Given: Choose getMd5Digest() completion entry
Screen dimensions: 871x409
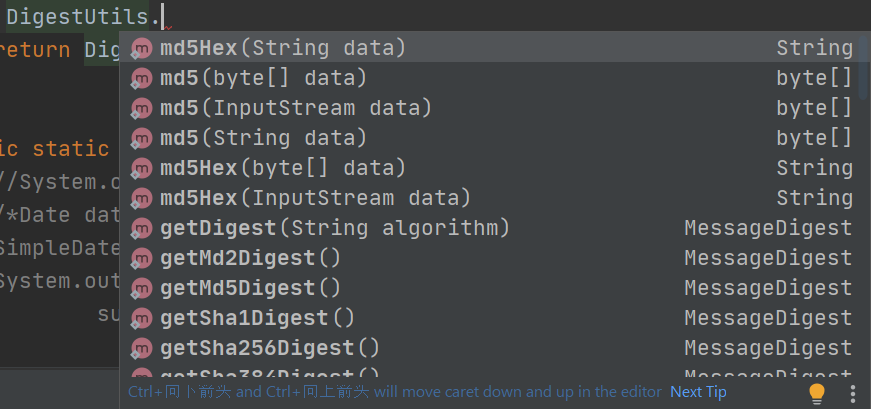Looking at the screenshot, I should pos(490,288).
